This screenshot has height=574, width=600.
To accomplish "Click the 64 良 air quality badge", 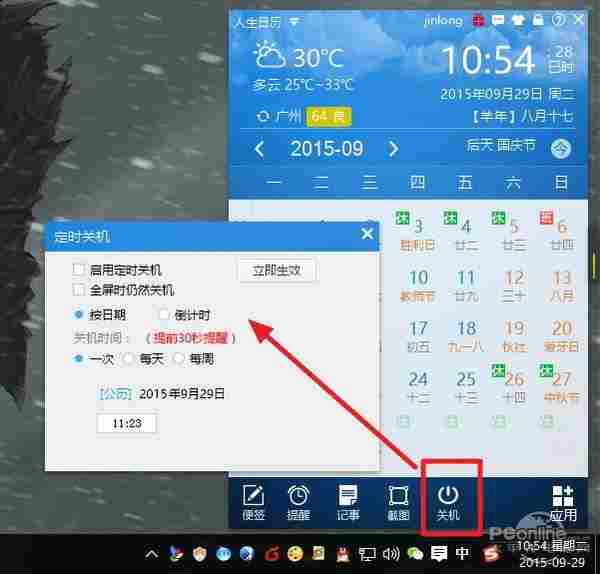I will pyautogui.click(x=329, y=116).
